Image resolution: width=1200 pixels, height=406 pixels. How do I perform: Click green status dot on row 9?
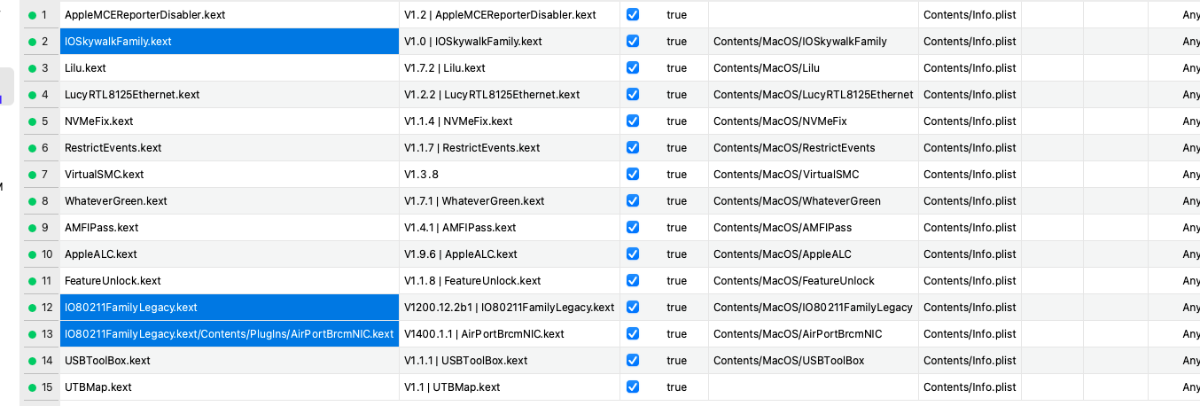pos(33,227)
